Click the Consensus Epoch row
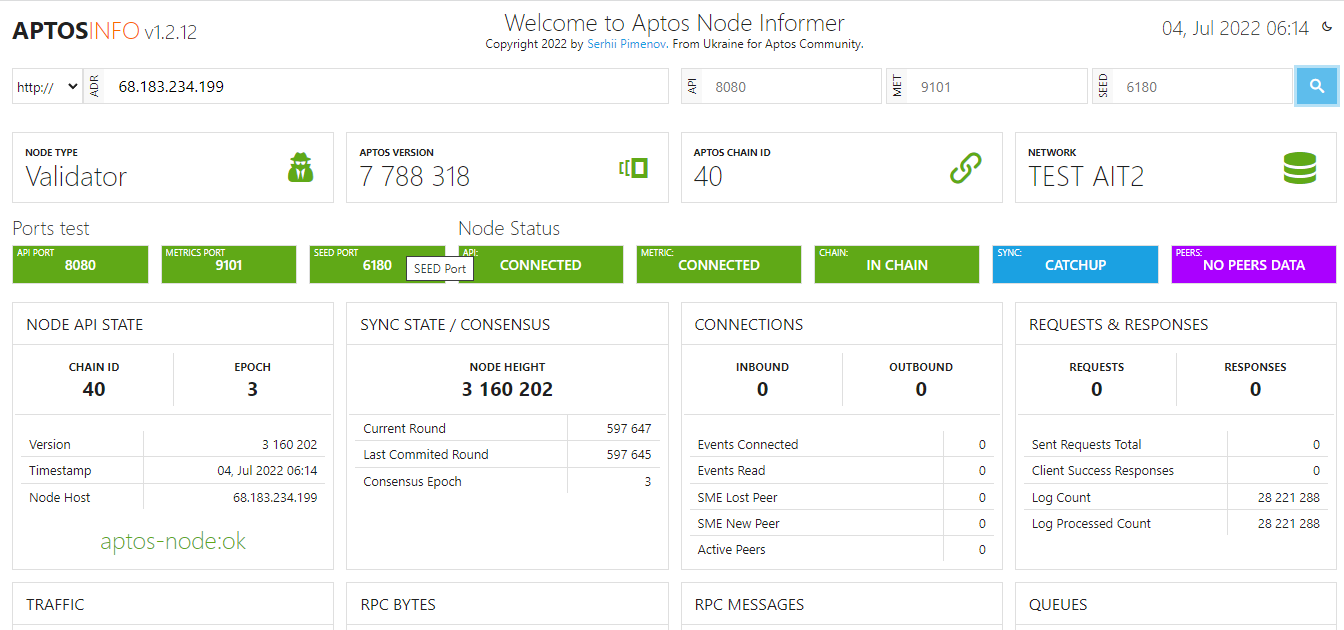The height and width of the screenshot is (630, 1344). tap(507, 481)
